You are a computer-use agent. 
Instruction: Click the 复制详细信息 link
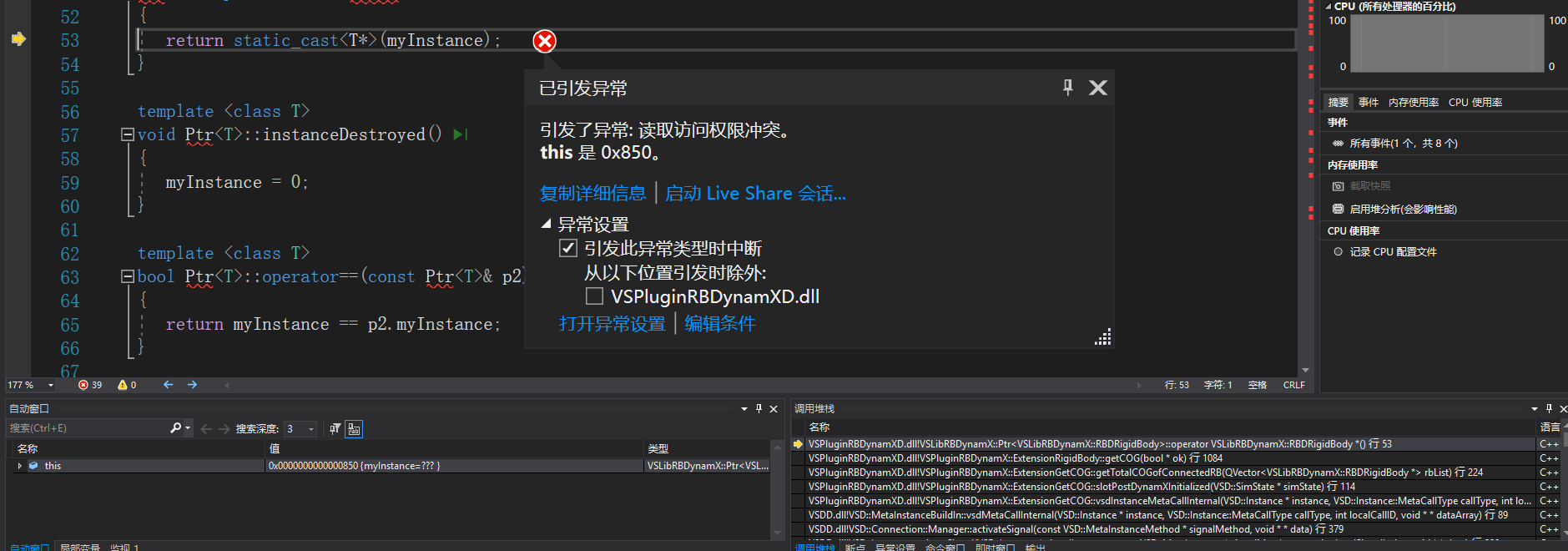[x=592, y=194]
